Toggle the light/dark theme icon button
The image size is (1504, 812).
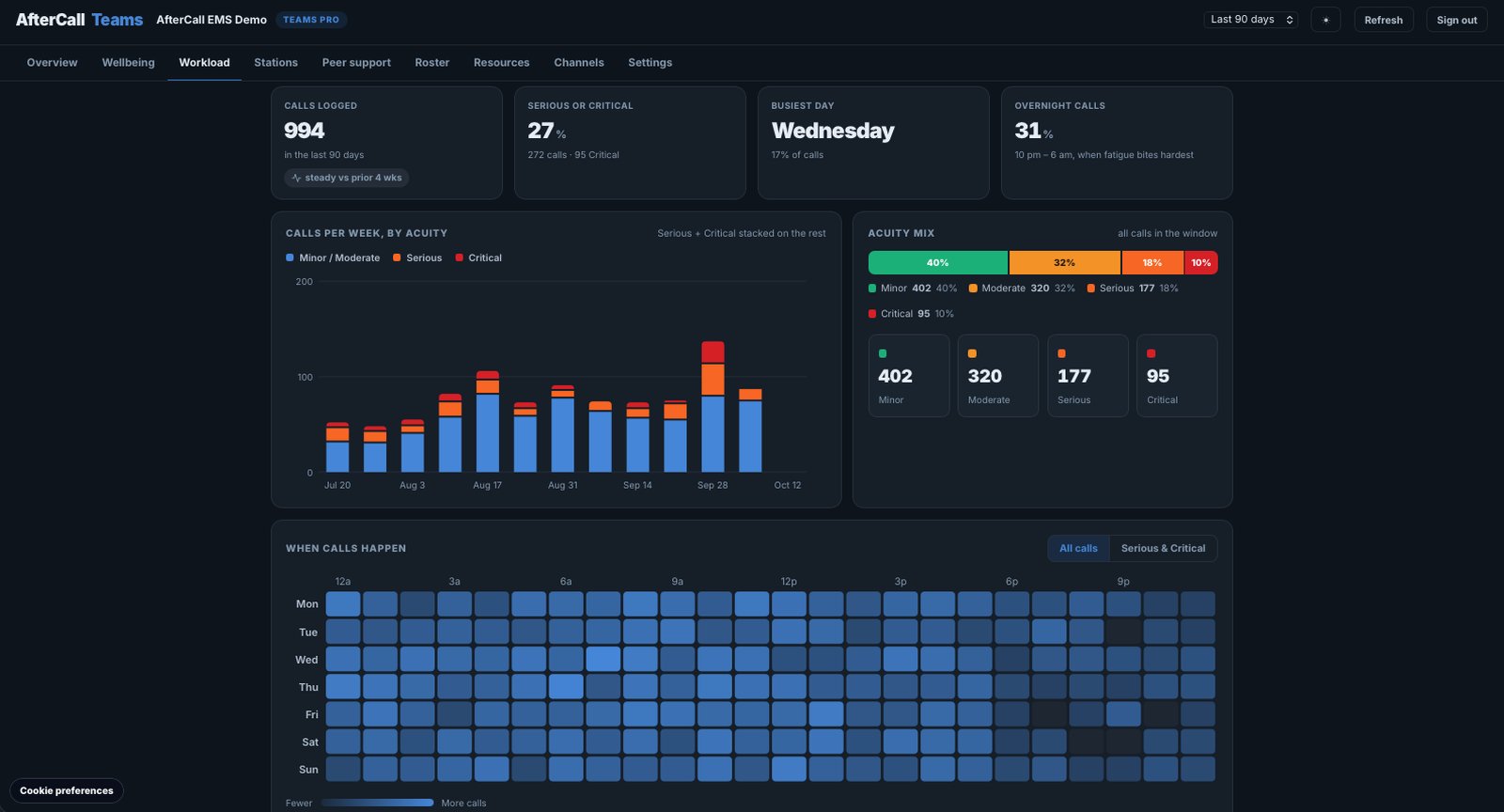[1325, 20]
